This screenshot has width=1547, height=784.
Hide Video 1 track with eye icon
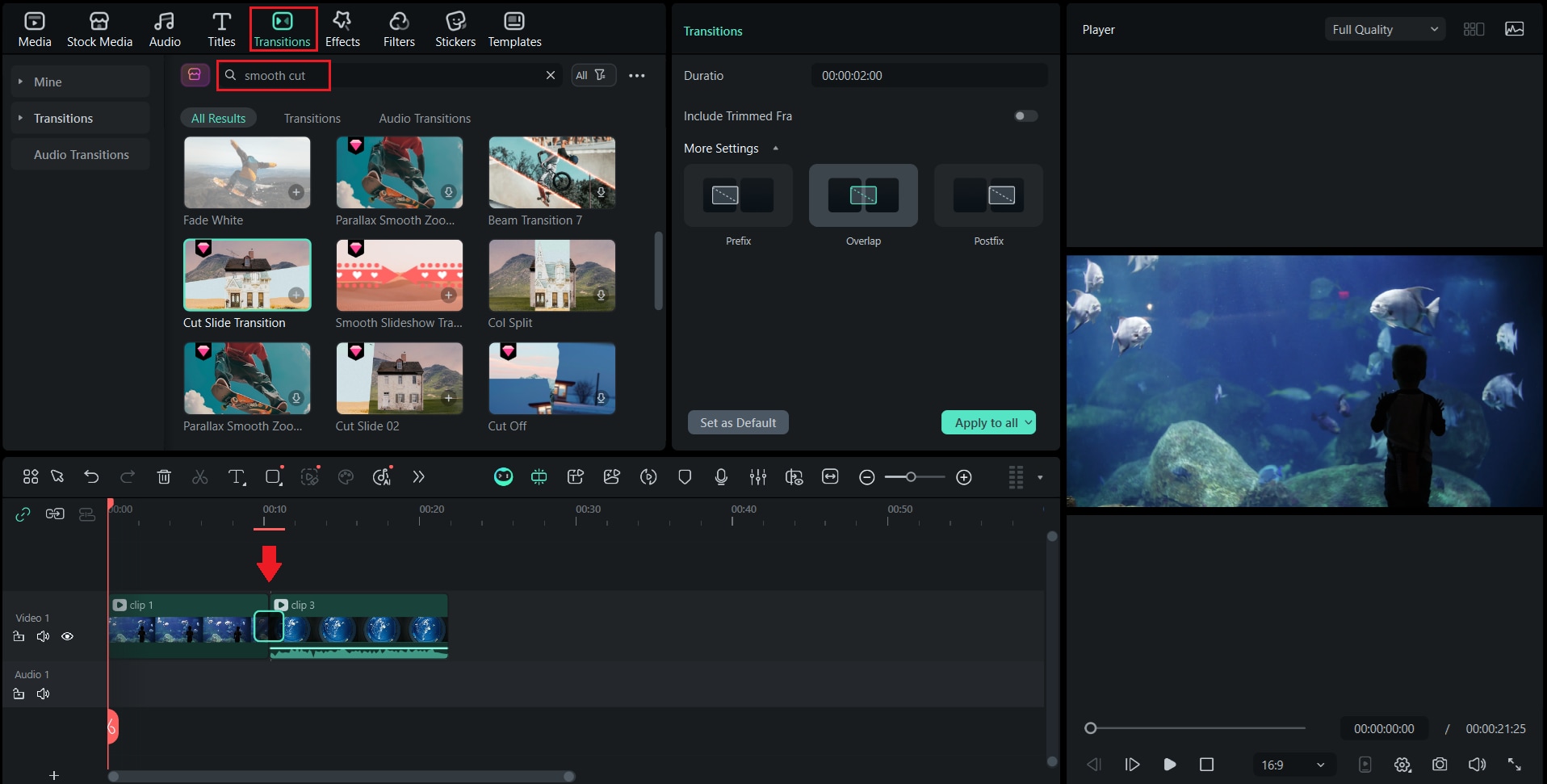(68, 636)
